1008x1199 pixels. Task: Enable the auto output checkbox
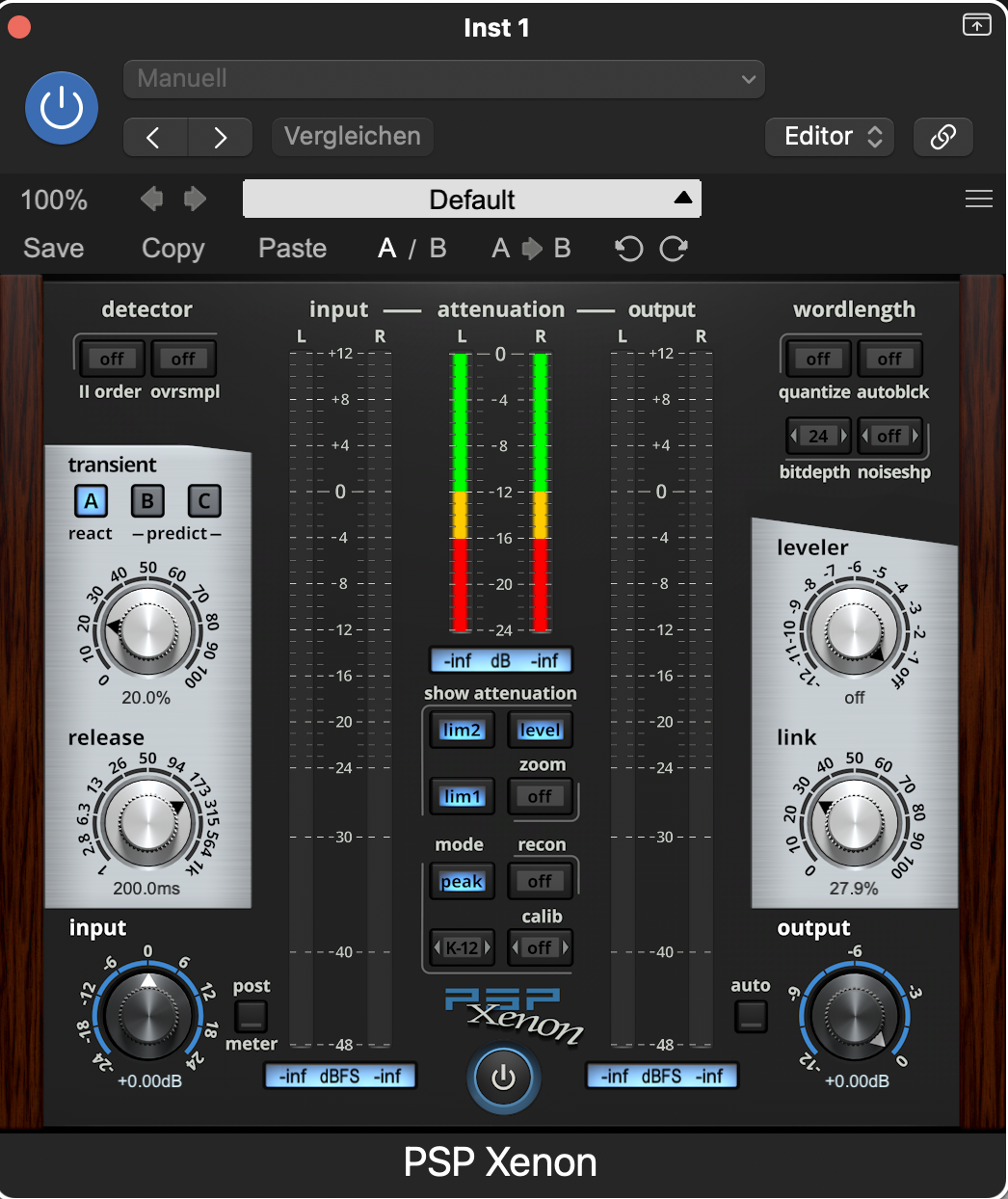click(751, 1016)
